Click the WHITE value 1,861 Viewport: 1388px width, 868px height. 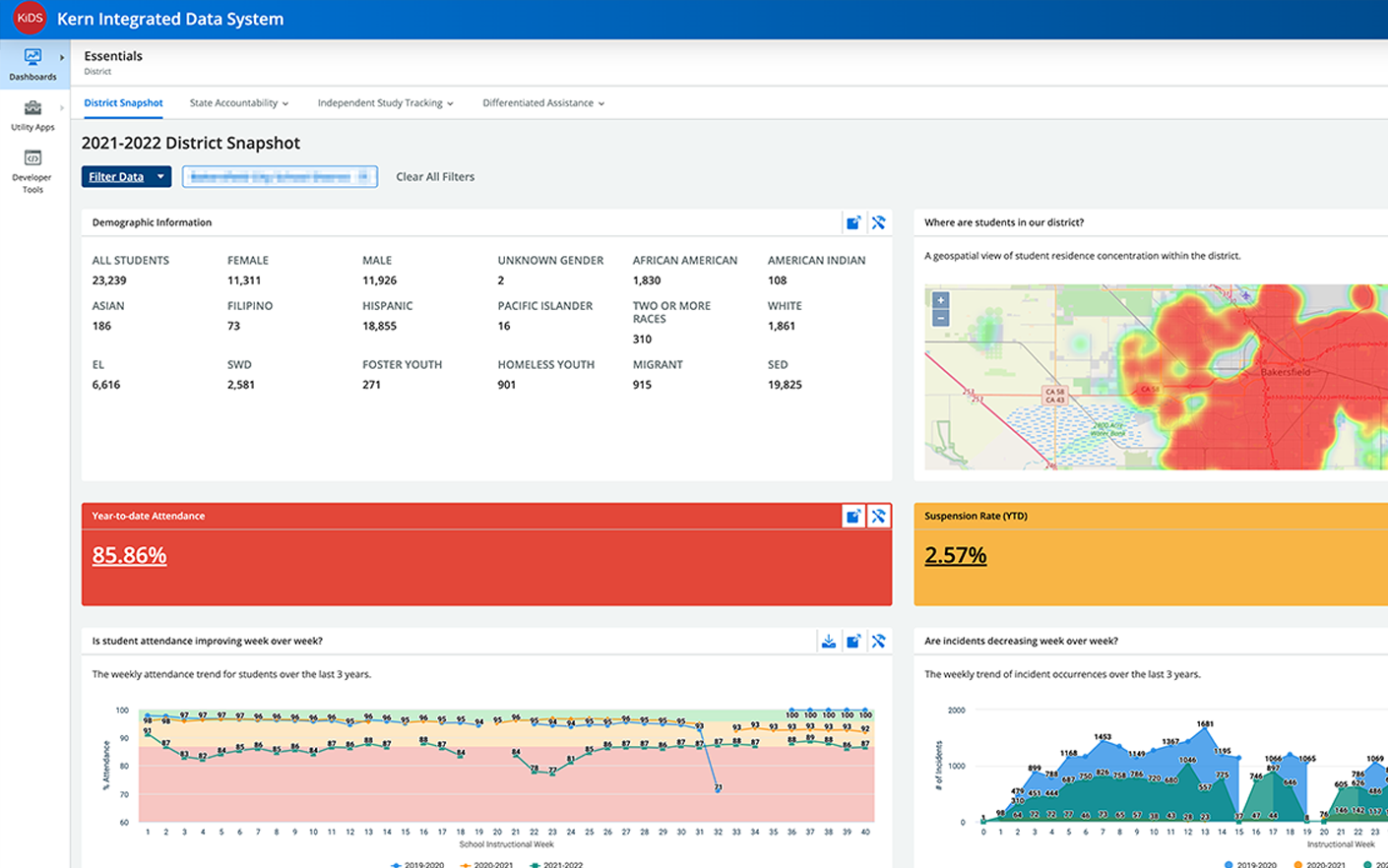[782, 326]
